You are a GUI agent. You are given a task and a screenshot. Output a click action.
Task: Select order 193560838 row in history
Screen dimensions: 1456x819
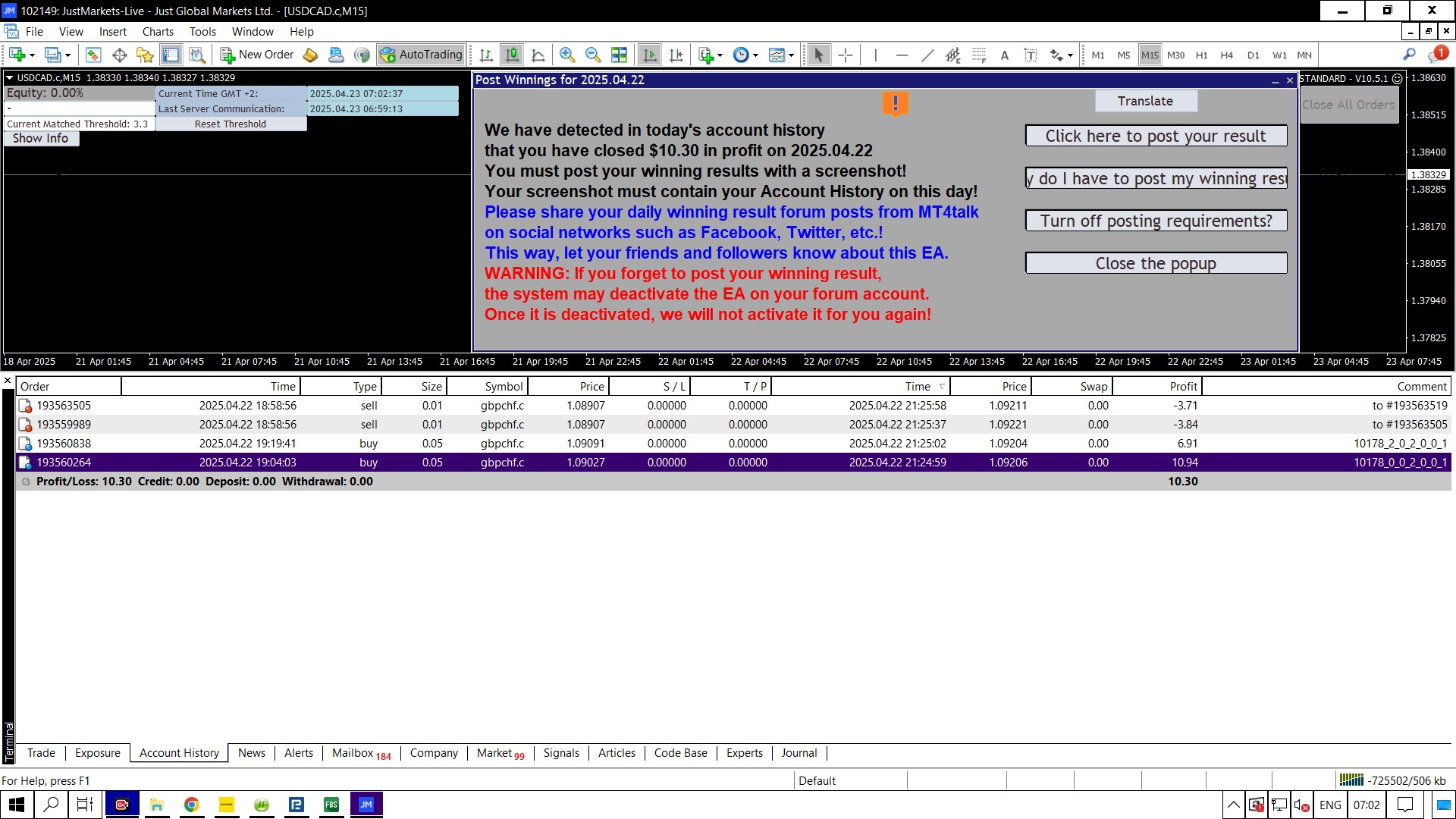click(x=64, y=444)
